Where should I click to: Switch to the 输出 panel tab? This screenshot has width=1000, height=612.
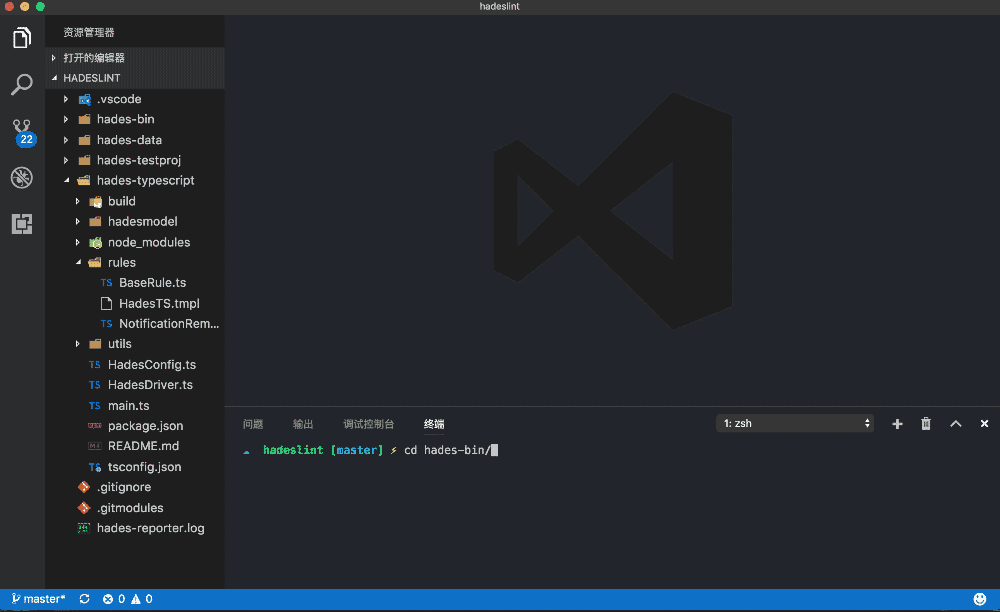(303, 424)
